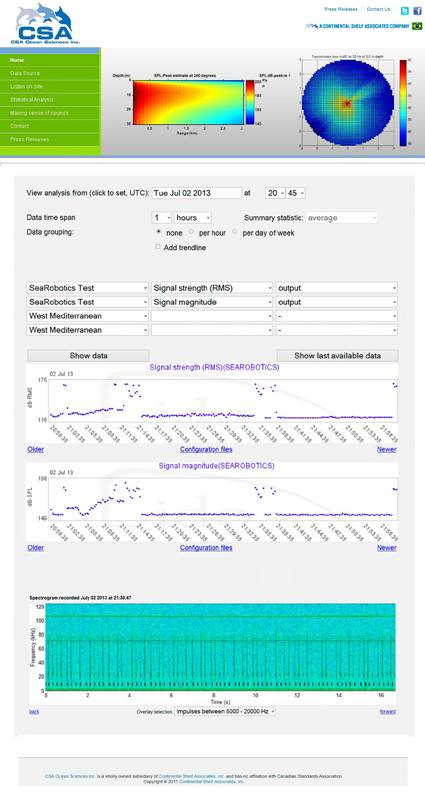Open the Home menu item
This screenshot has height=794, width=425.
[x=50, y=60]
